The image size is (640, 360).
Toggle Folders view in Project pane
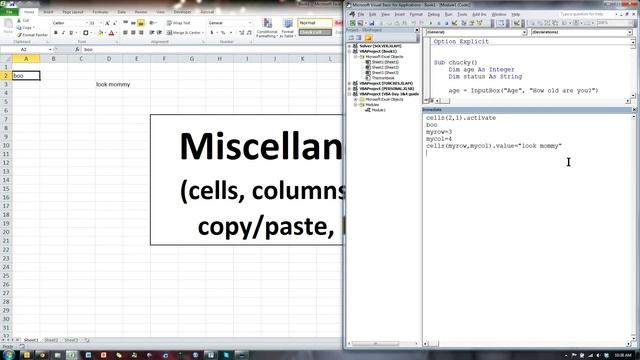pos(368,38)
